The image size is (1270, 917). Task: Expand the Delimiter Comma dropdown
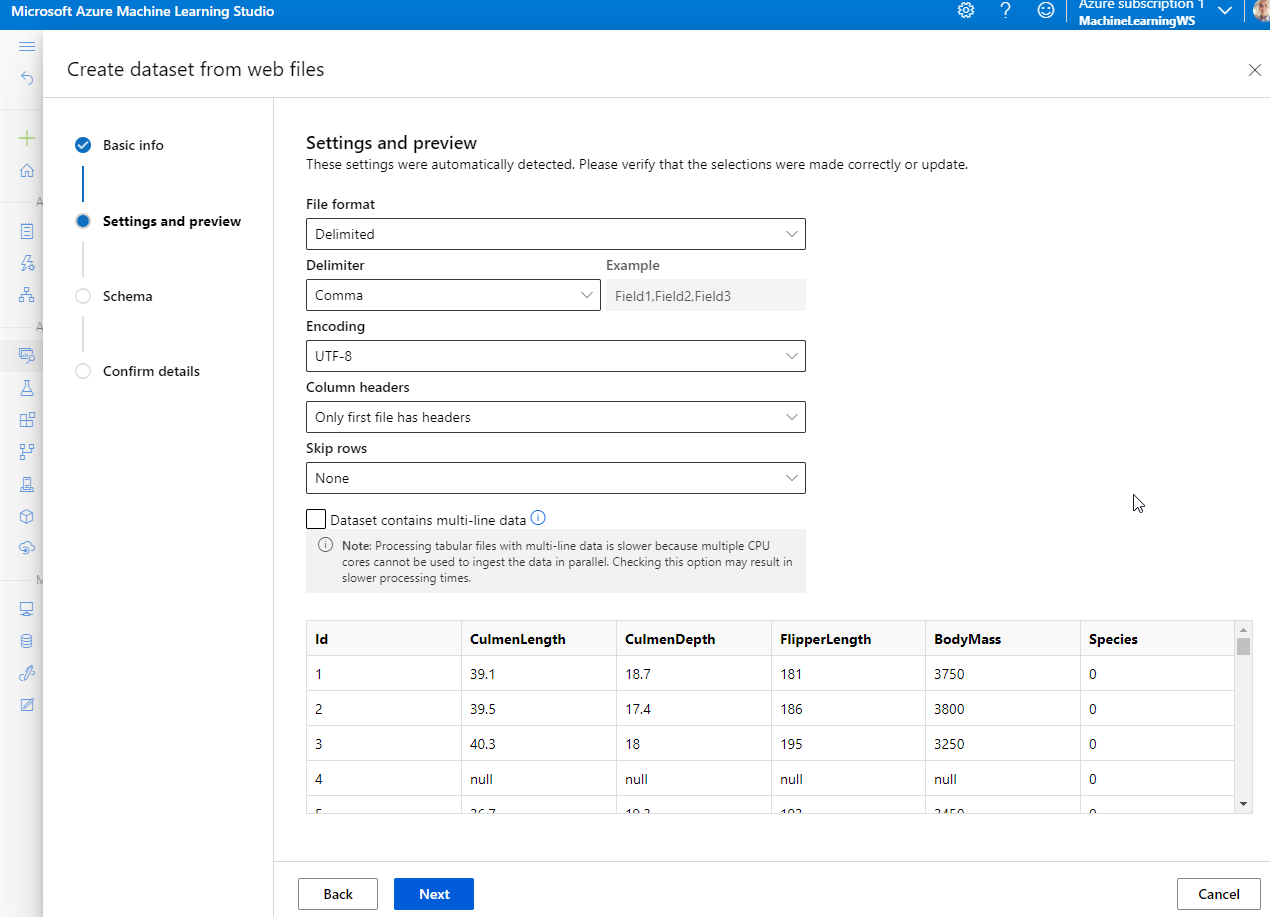click(x=453, y=295)
